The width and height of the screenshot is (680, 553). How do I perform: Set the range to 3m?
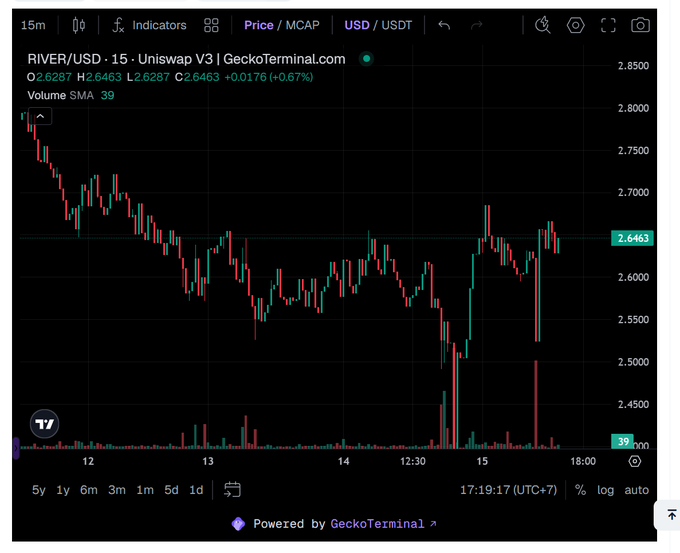point(117,490)
